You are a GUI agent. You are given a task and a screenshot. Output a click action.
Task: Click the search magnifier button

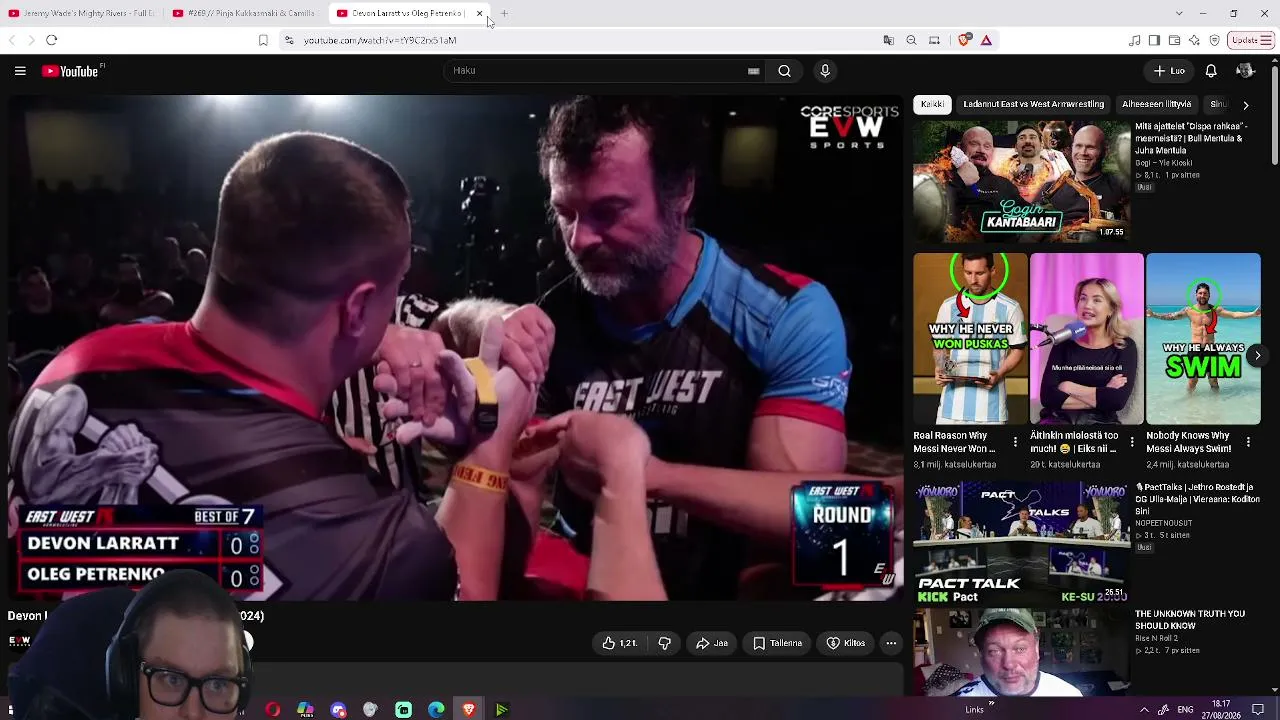point(784,71)
